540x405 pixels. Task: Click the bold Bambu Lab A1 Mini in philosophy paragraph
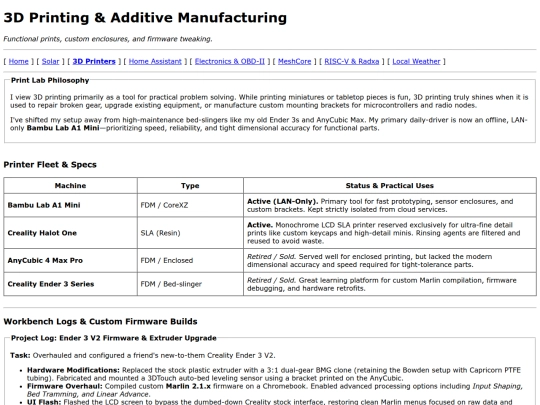pyautogui.click(x=63, y=128)
